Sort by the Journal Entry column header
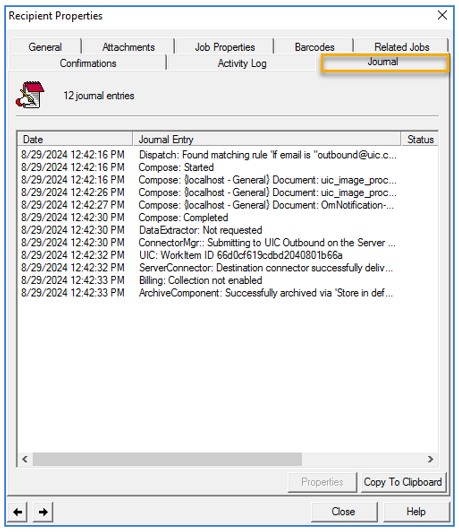 click(x=267, y=139)
